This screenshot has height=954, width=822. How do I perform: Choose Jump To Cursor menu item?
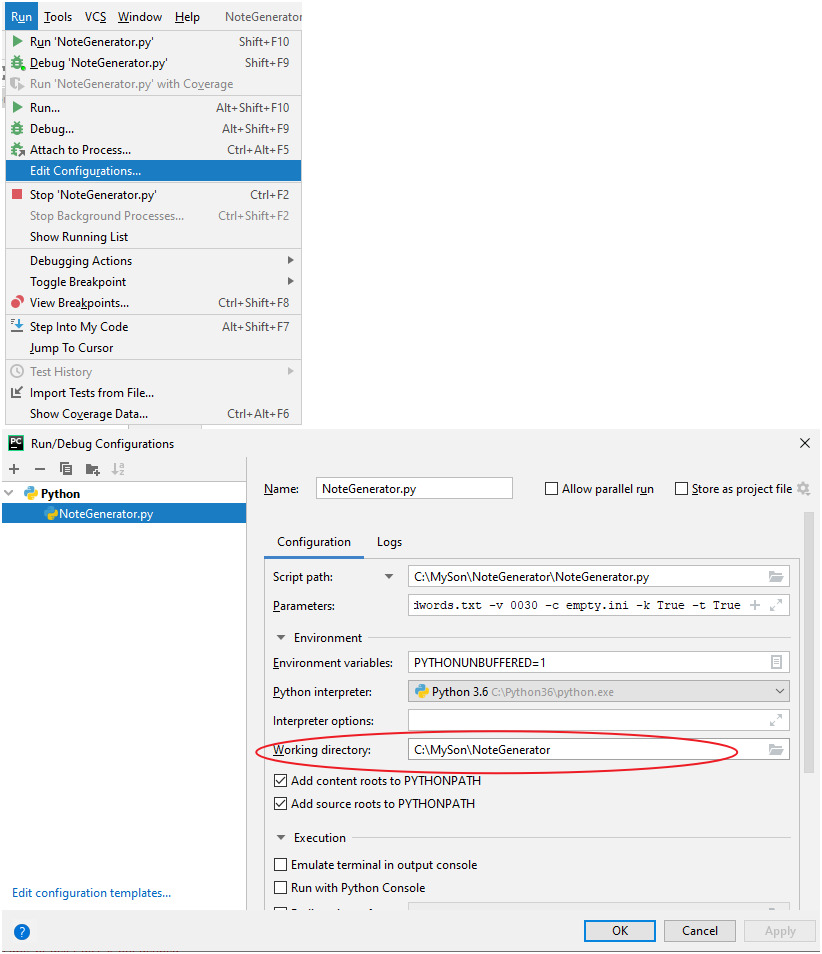coord(153,348)
